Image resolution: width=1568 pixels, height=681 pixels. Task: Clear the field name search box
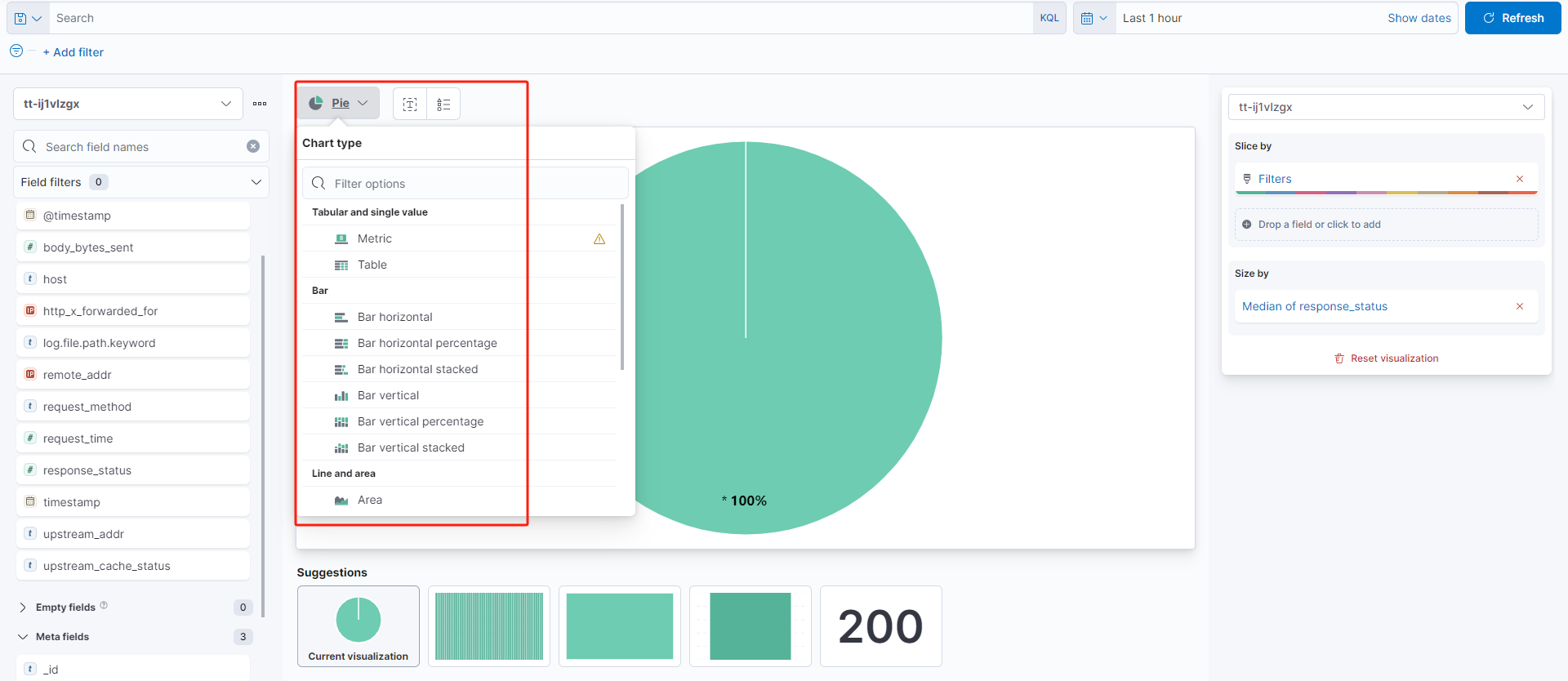(253, 146)
